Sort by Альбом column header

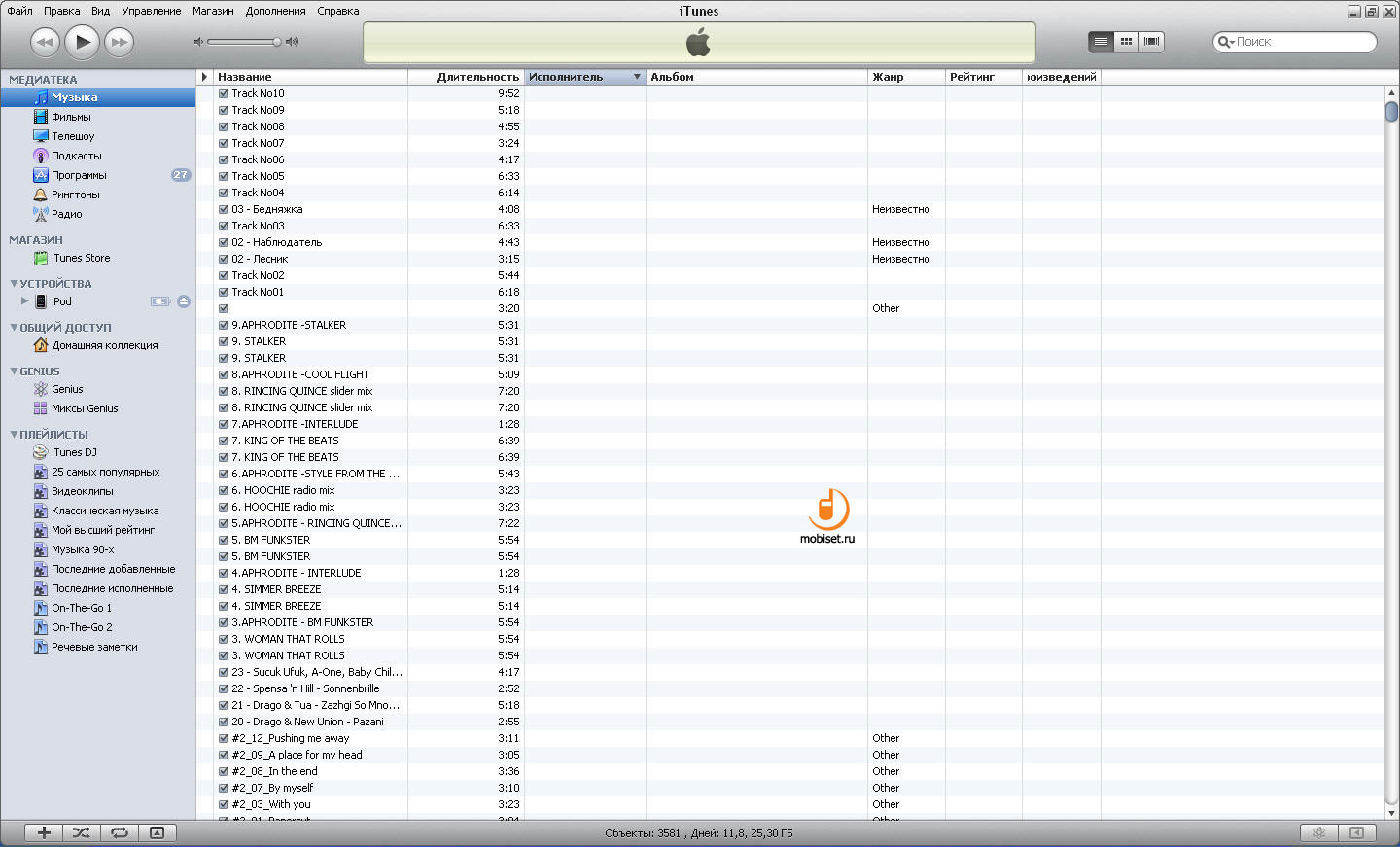(x=756, y=77)
